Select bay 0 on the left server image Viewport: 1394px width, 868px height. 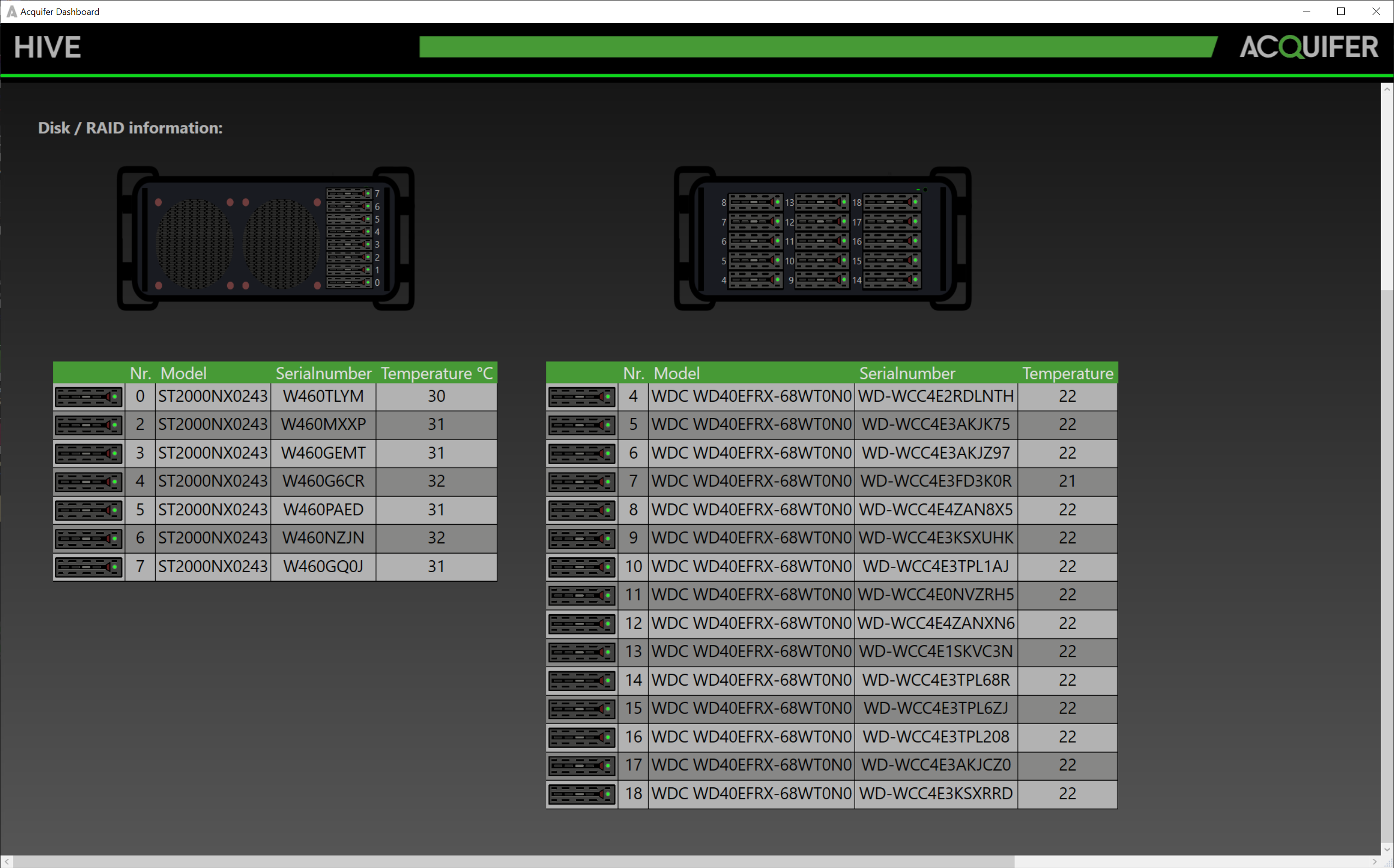350,282
